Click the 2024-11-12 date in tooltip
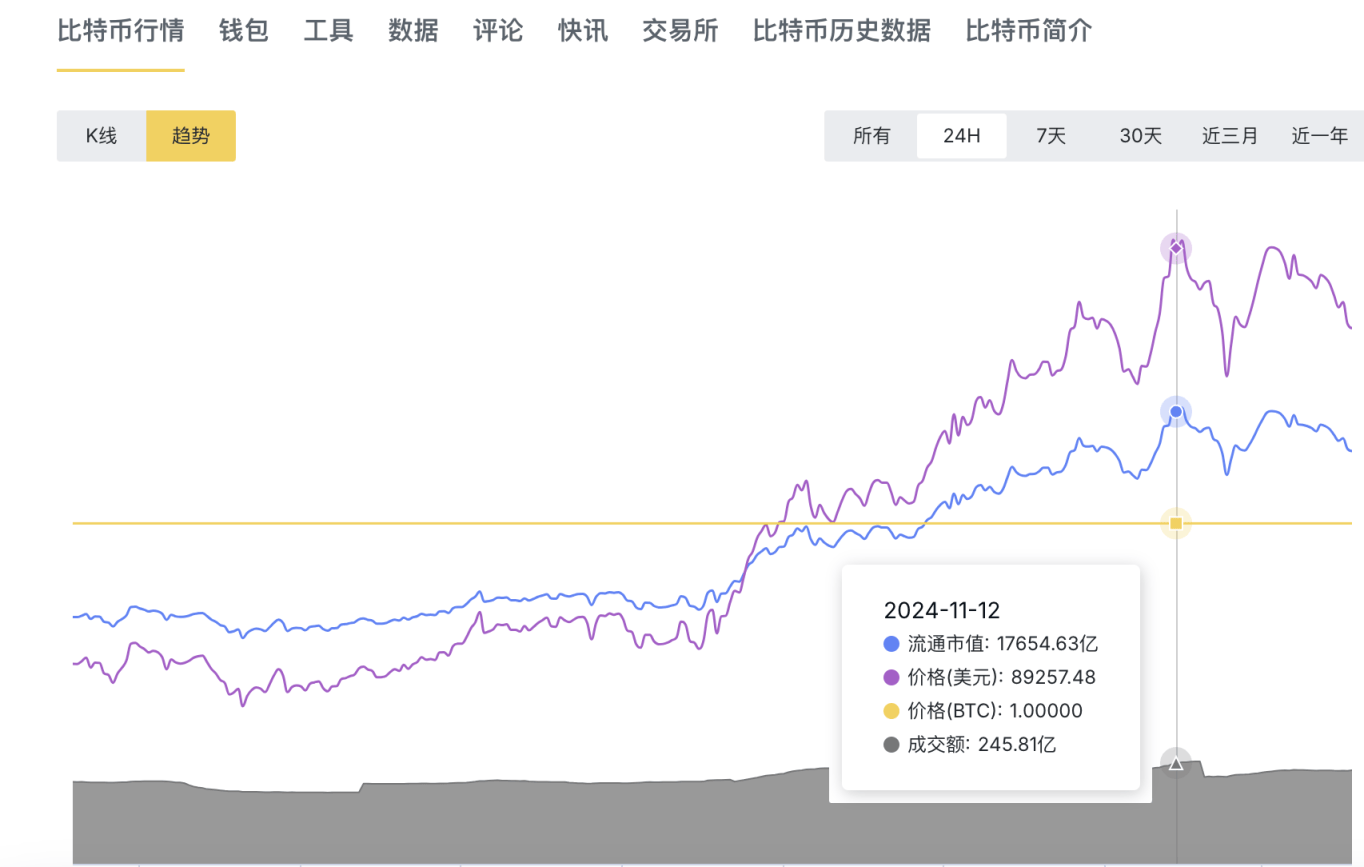The image size is (1364, 867). point(942,610)
